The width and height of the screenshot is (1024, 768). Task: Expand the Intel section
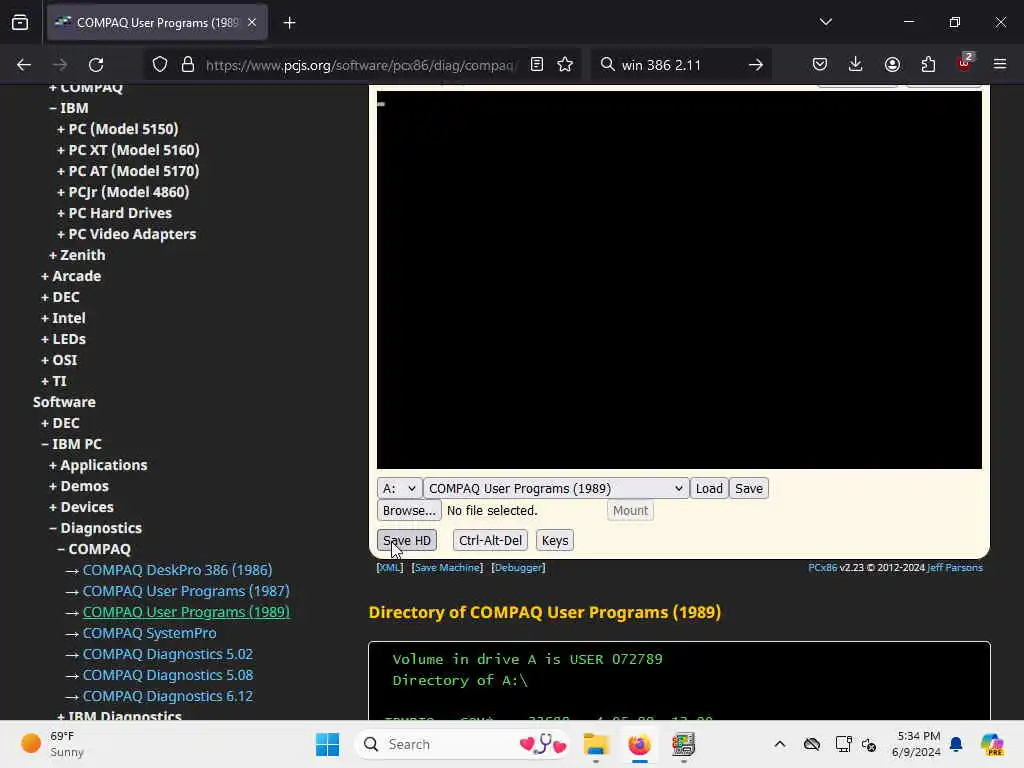[x=63, y=317]
